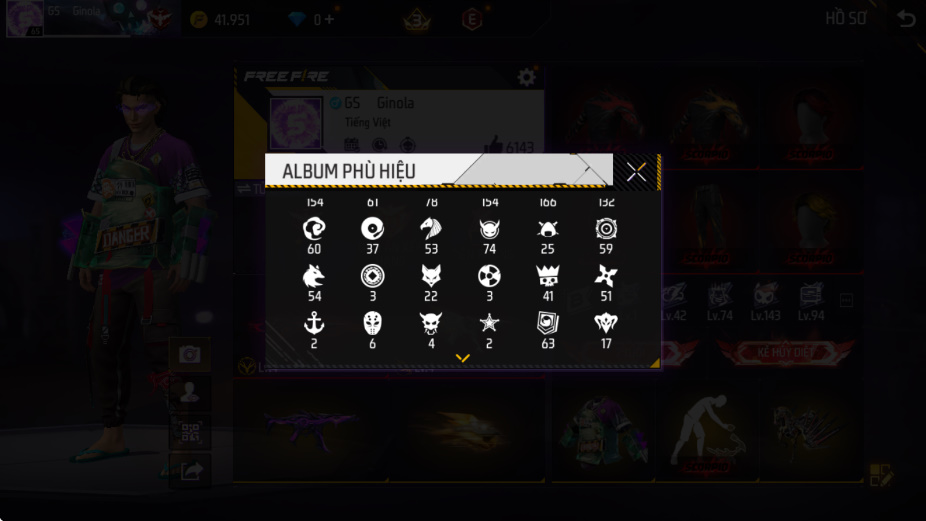926x521 pixels.
Task: Go back using the return arrow
Action: click(905, 19)
